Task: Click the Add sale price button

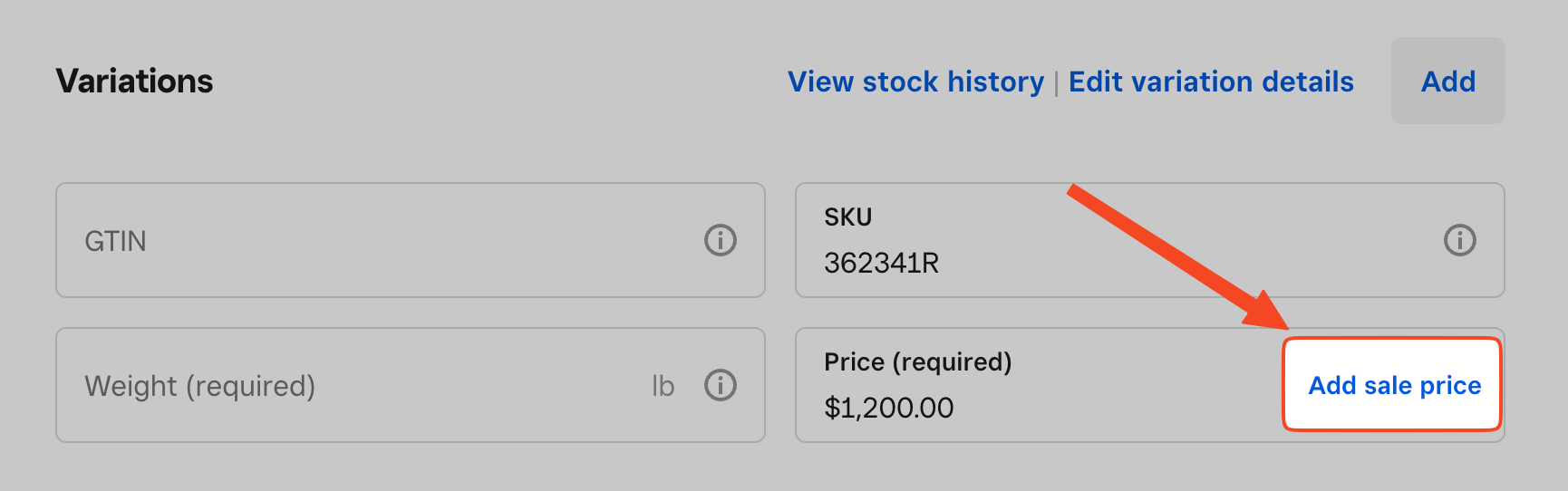Action: [x=1394, y=385]
